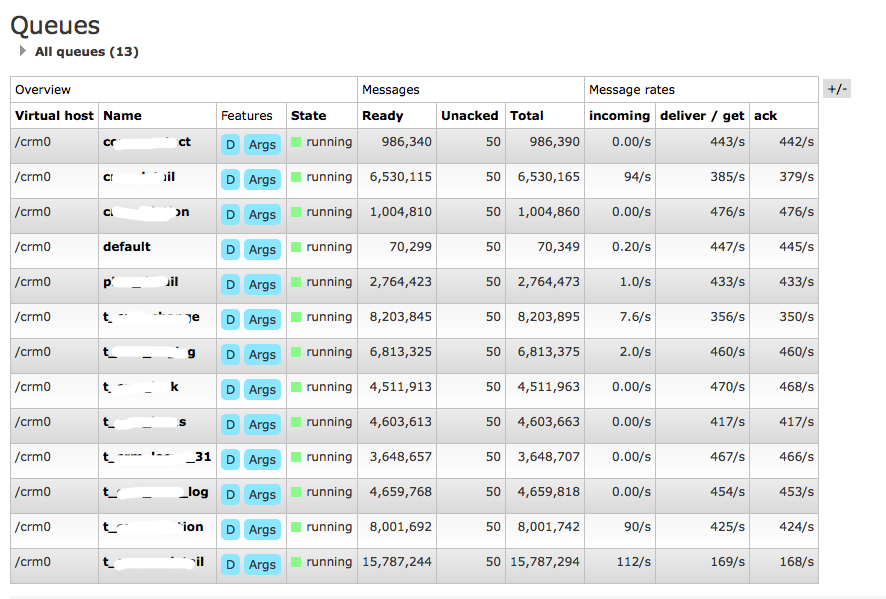The width and height of the screenshot is (886, 599).
Task: Toggle column display with +/- button
Action: click(x=837, y=89)
